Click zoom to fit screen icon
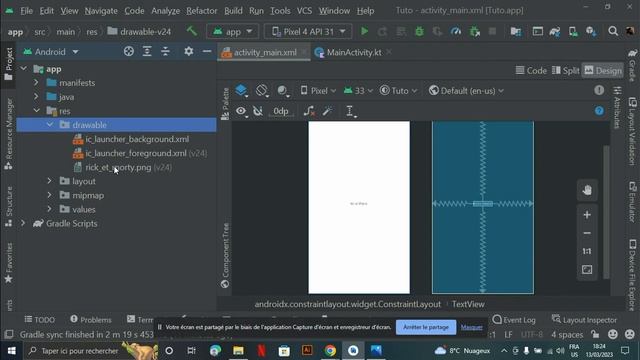 [x=587, y=269]
